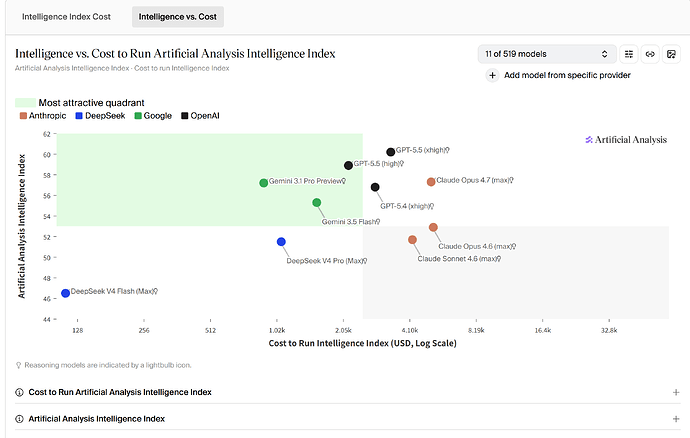Viewport: 690px width, 438px height.
Task: Click info icon beside Intelligence Index section
Action: pos(19,419)
